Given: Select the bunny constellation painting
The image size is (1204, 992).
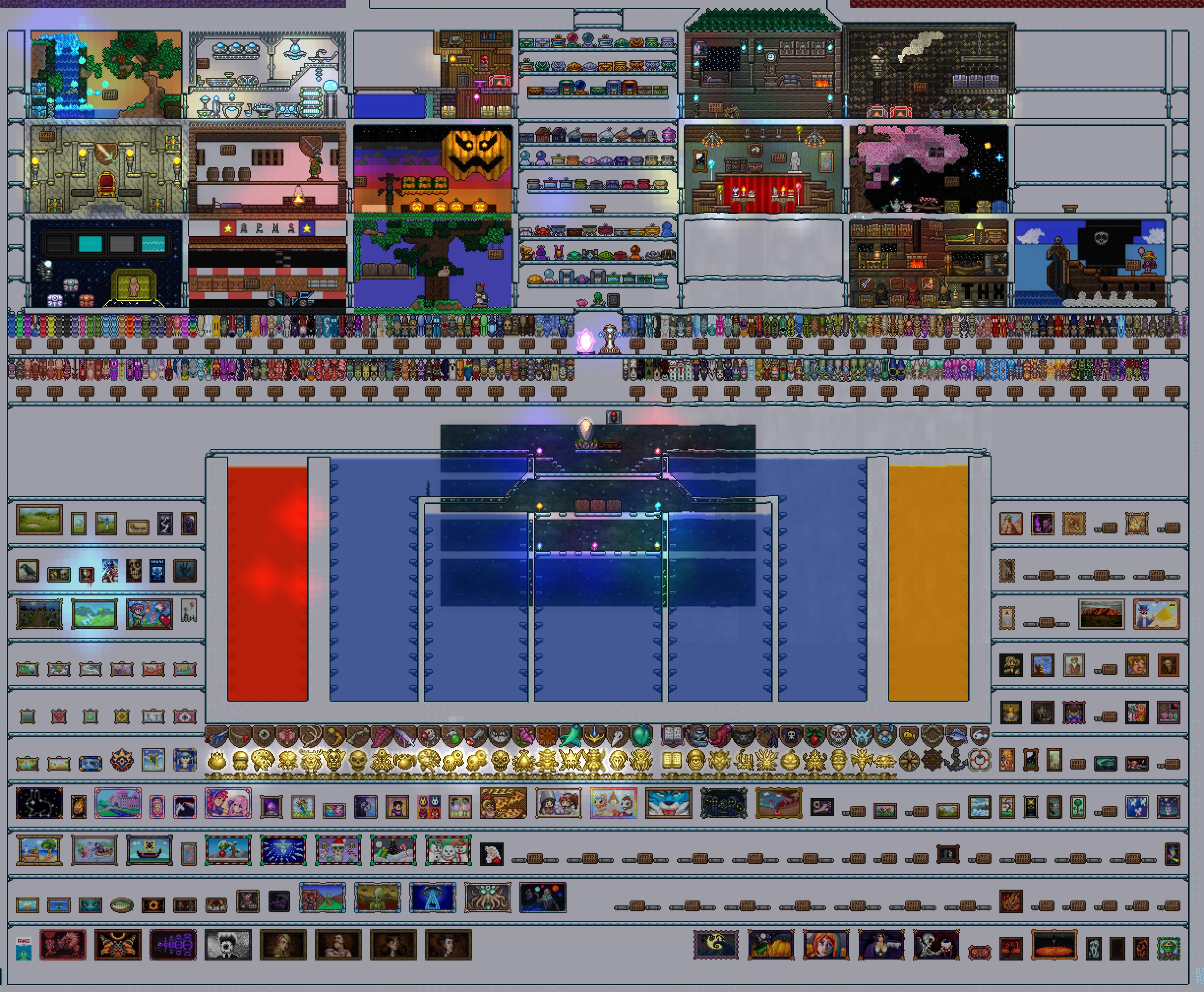Looking at the screenshot, I should 39,803.
